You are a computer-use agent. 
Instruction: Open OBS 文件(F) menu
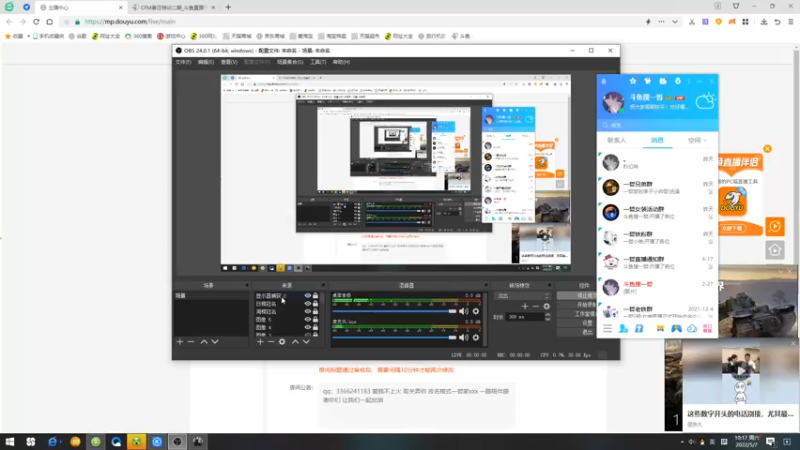pyautogui.click(x=183, y=62)
